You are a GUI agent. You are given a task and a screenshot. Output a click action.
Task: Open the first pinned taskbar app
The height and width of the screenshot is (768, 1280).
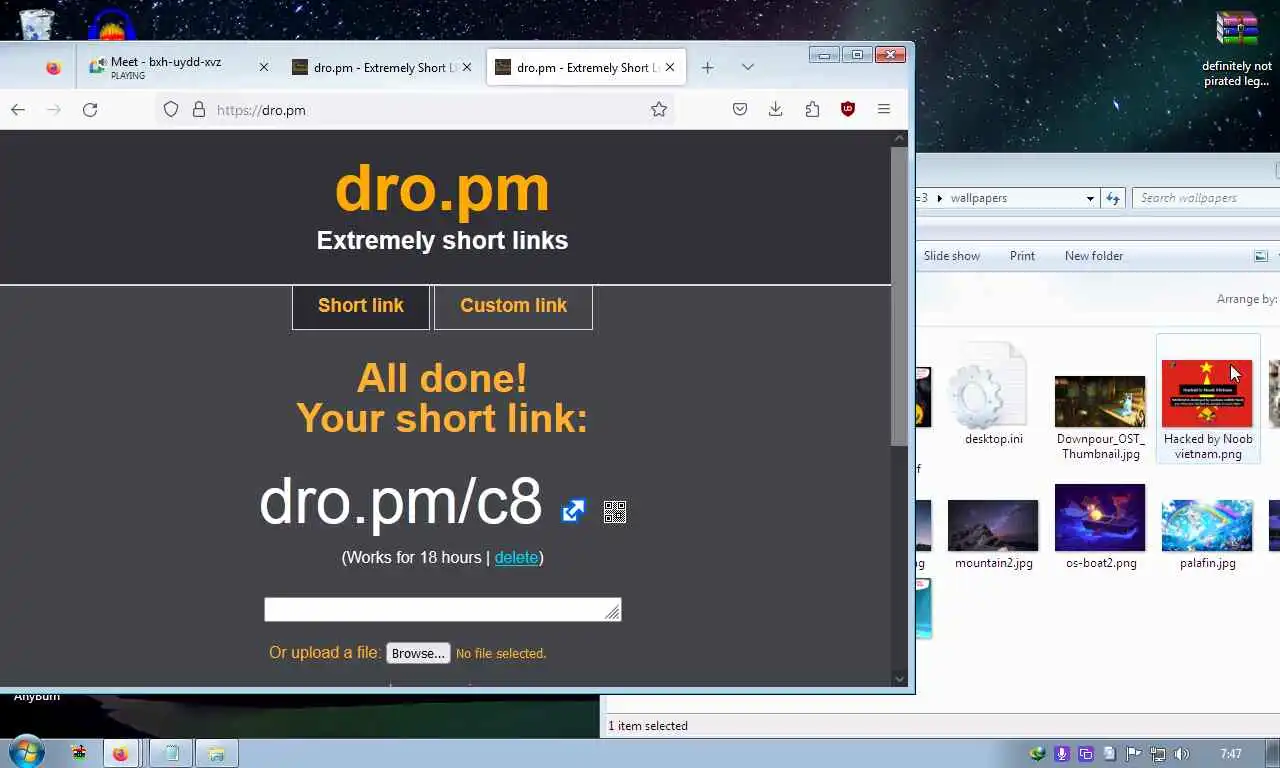pyautogui.click(x=78, y=753)
